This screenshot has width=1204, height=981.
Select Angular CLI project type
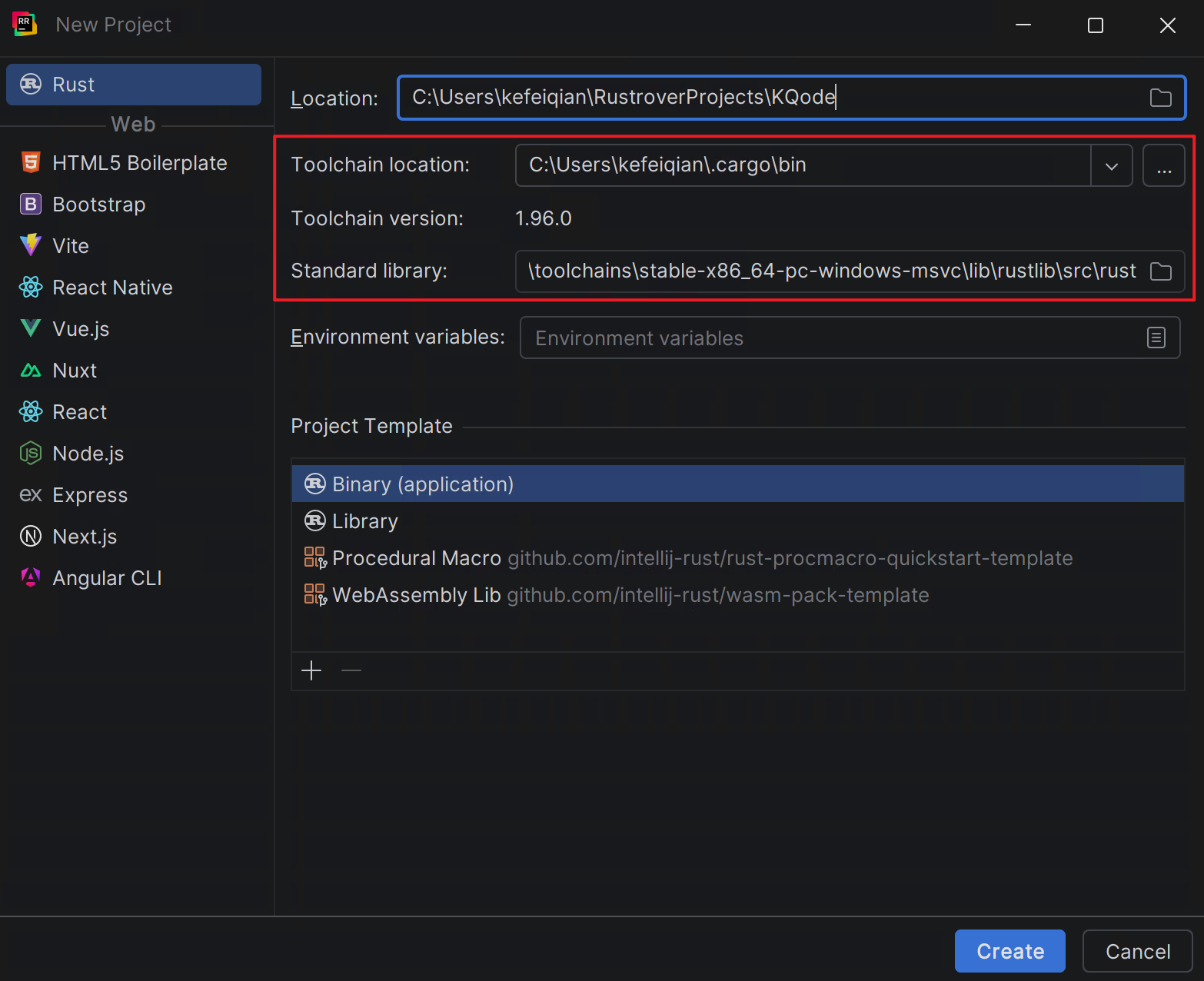(134, 578)
